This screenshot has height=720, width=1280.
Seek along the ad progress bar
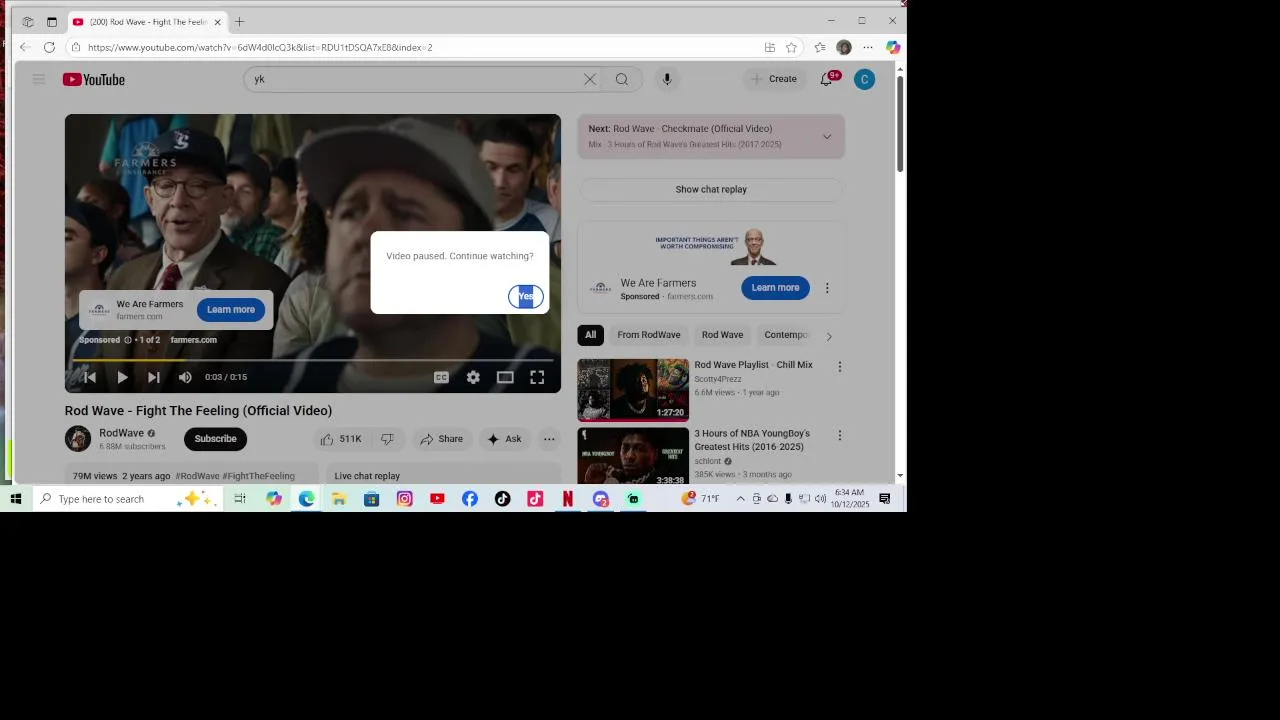coord(313,360)
